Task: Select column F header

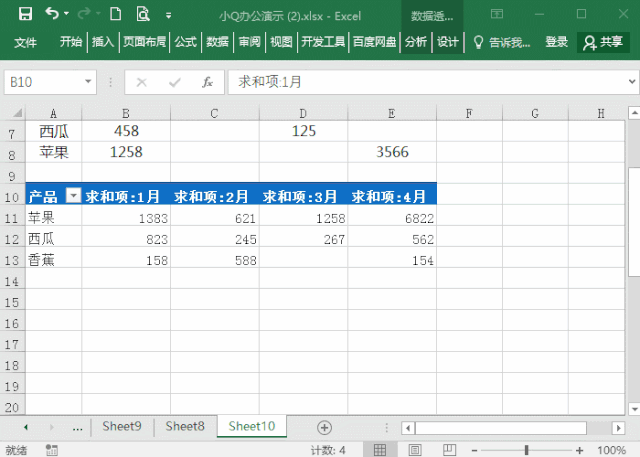Action: [x=469, y=113]
